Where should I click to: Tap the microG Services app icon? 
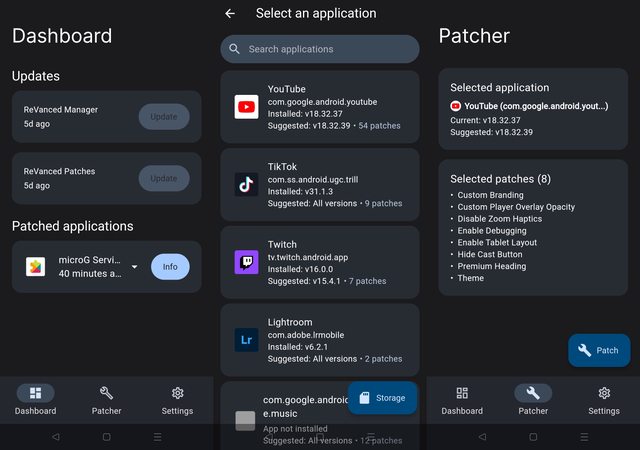(x=35, y=267)
